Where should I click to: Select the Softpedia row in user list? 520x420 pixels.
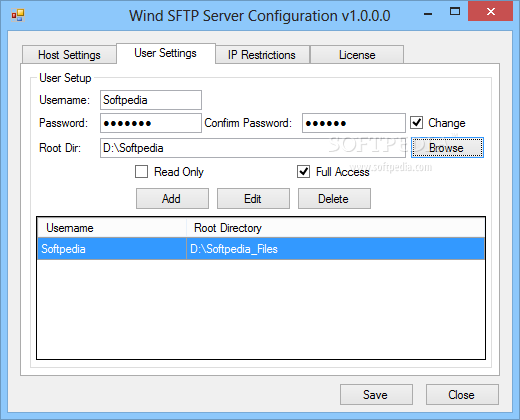point(261,249)
